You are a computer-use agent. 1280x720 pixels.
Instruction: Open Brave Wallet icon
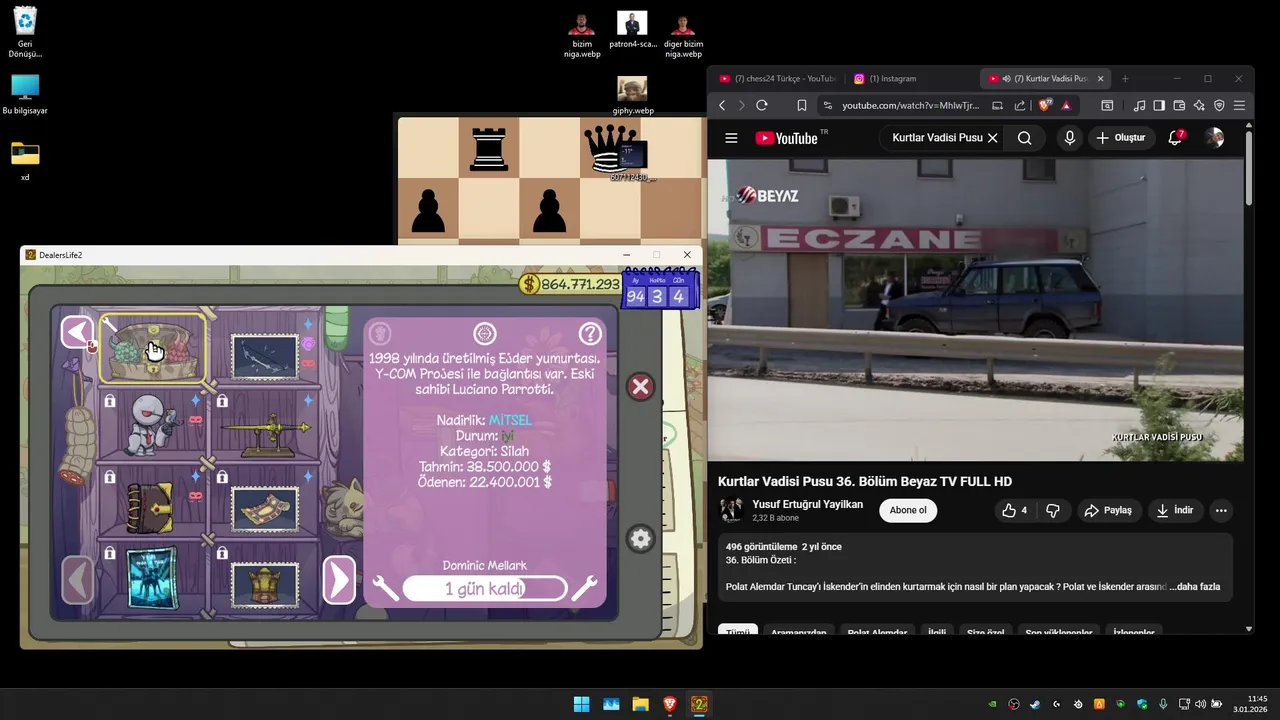(x=1179, y=105)
